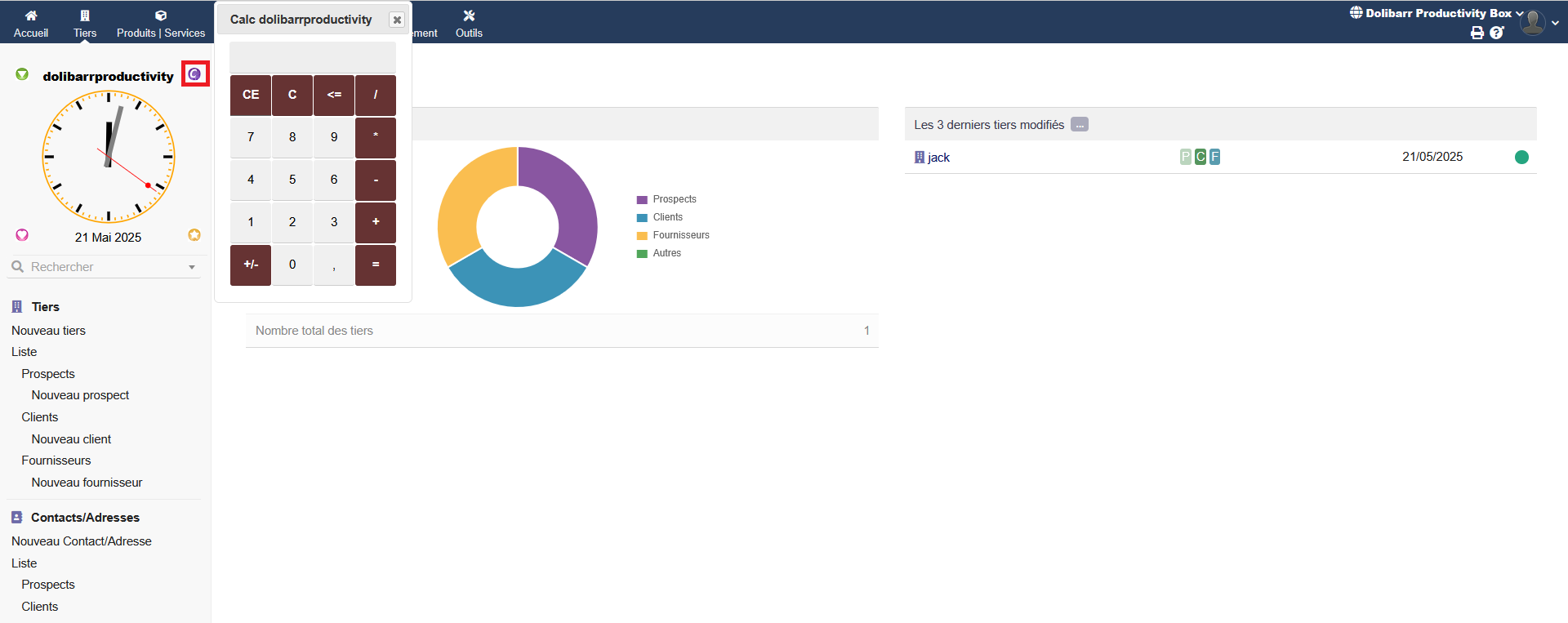This screenshot has height=623, width=1568.
Task: Open the Outils tools menu
Action: tap(469, 23)
